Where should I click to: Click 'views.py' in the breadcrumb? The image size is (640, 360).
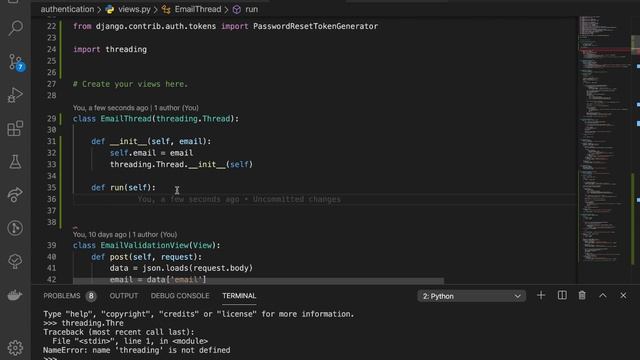pyautogui.click(x=134, y=9)
